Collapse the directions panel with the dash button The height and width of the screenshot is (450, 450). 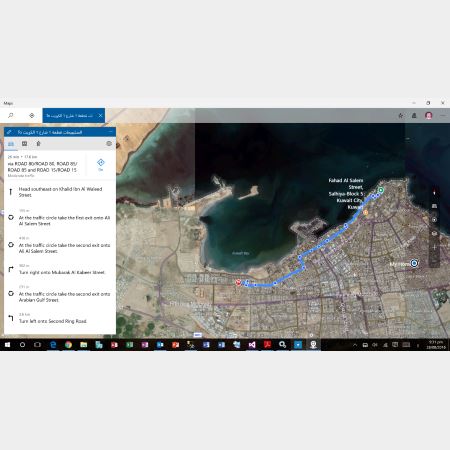pos(110,132)
